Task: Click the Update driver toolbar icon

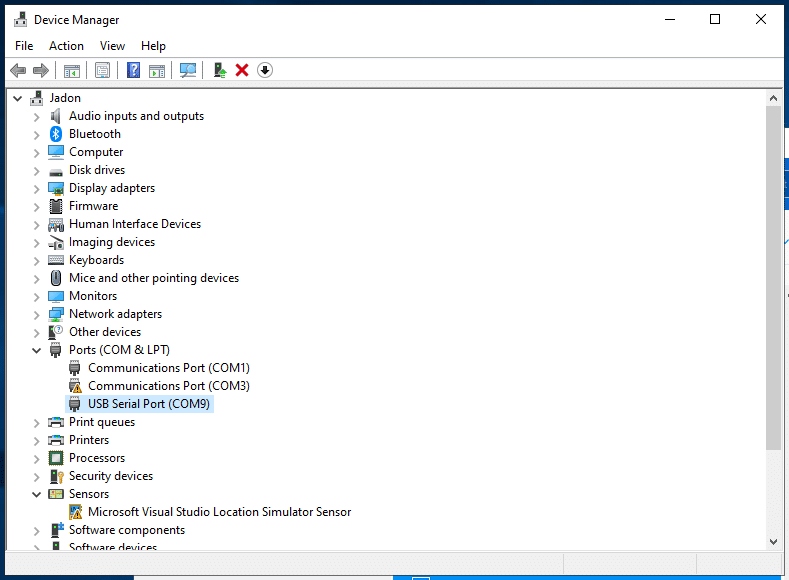Action: click(x=219, y=70)
